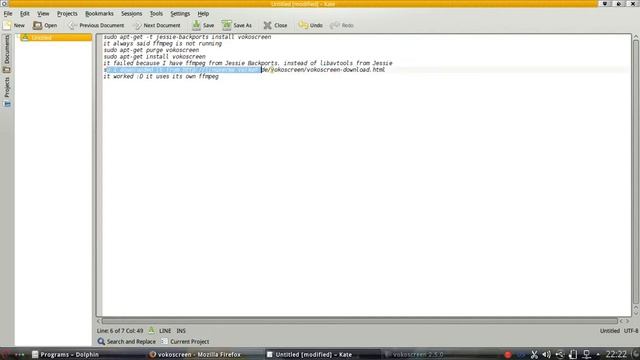Click the 22:22 clock in the taskbar
Viewport: 640px width, 360px height.
click(616, 354)
